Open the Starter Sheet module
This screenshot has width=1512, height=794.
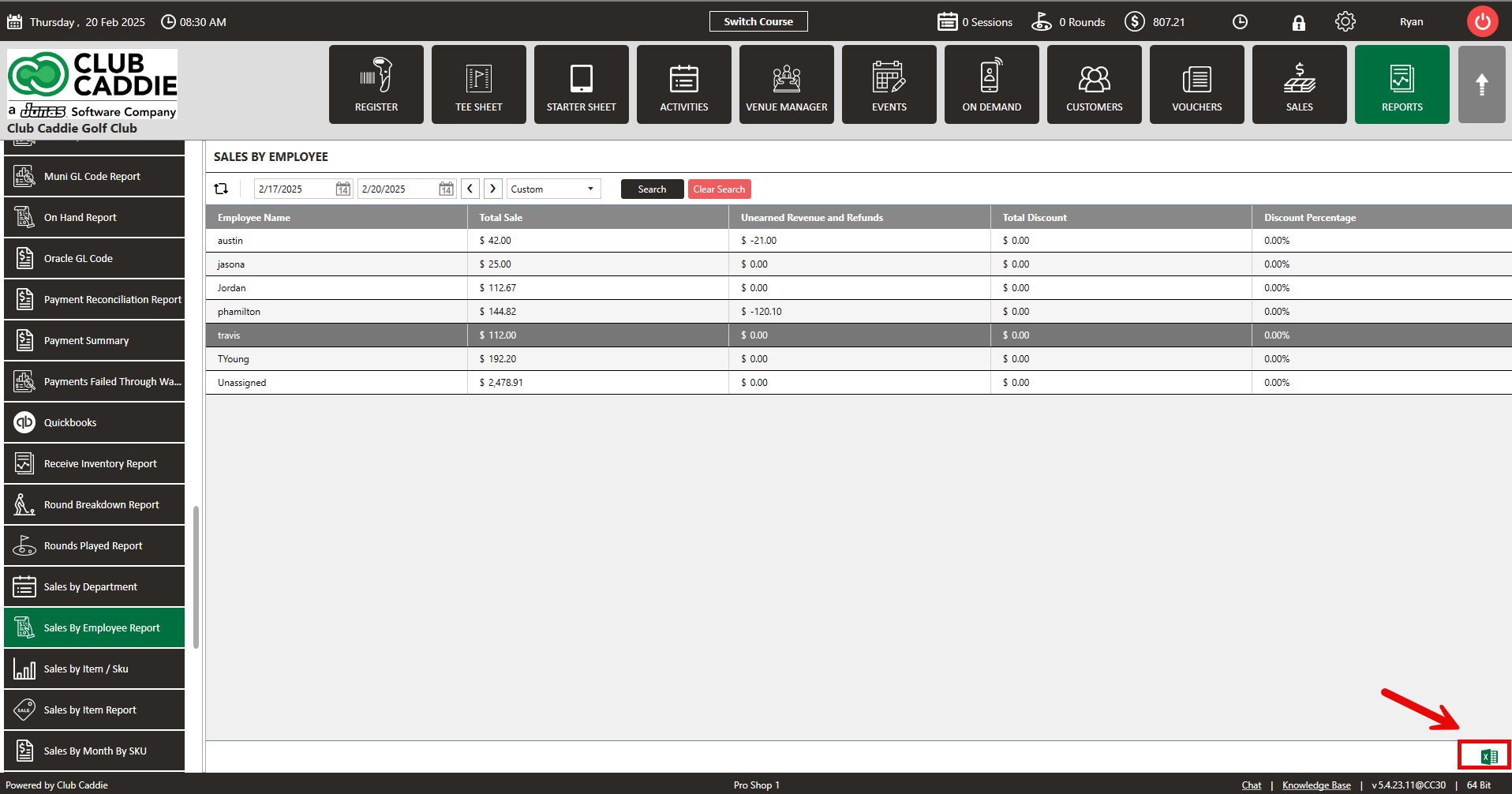[x=582, y=84]
